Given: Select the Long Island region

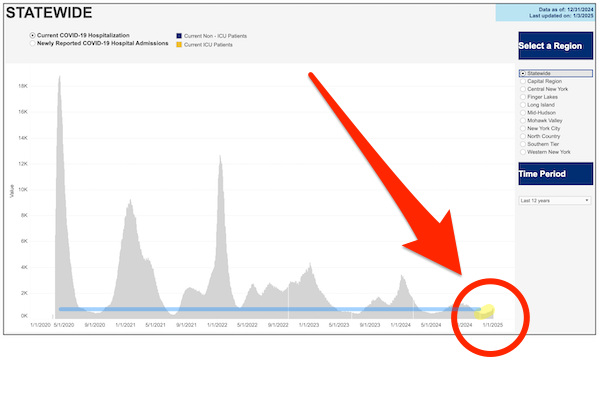Looking at the screenshot, I should coord(523,105).
